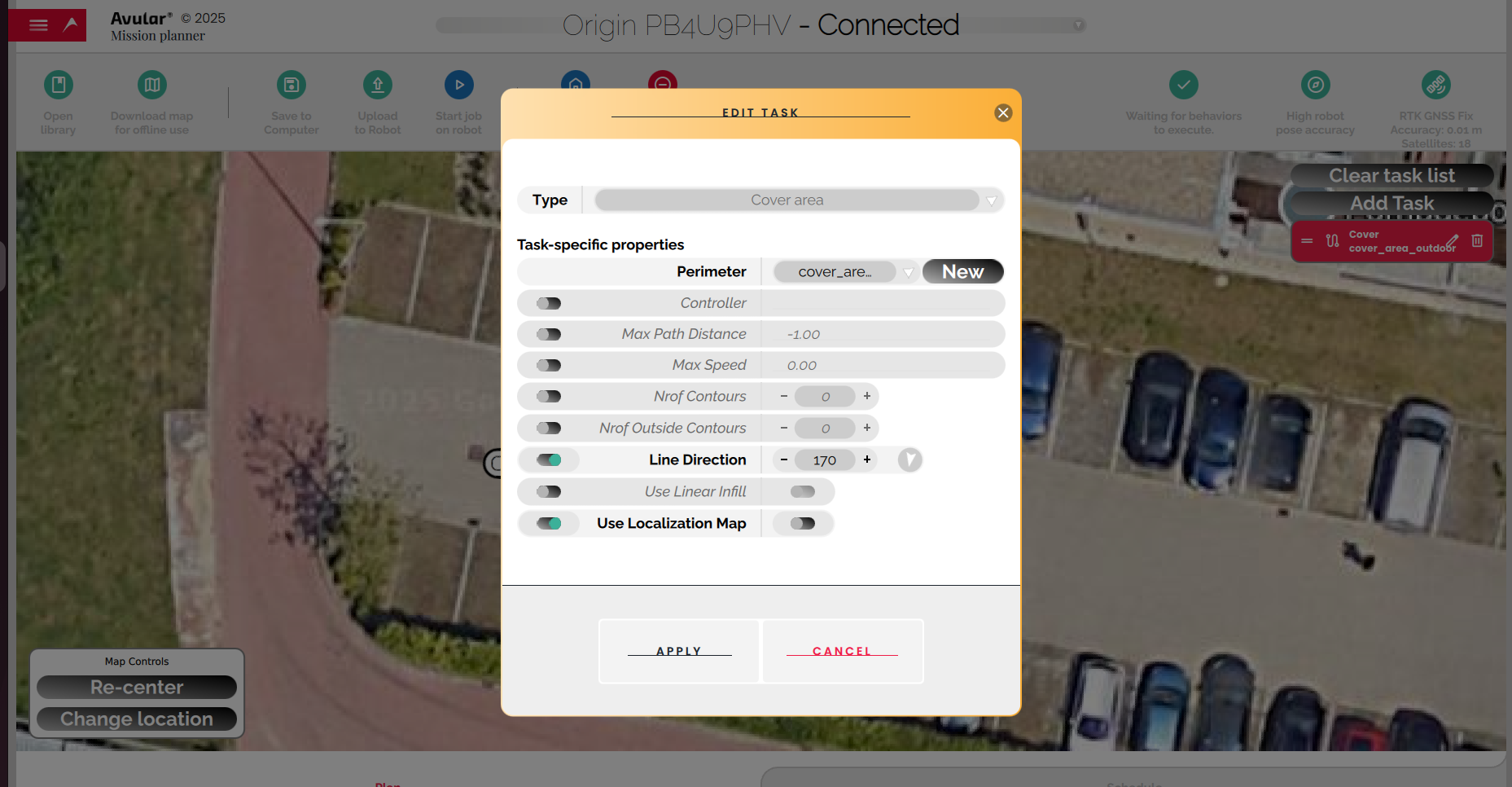Enable the Max Speed property toggle
The image size is (1512, 787).
point(549,365)
